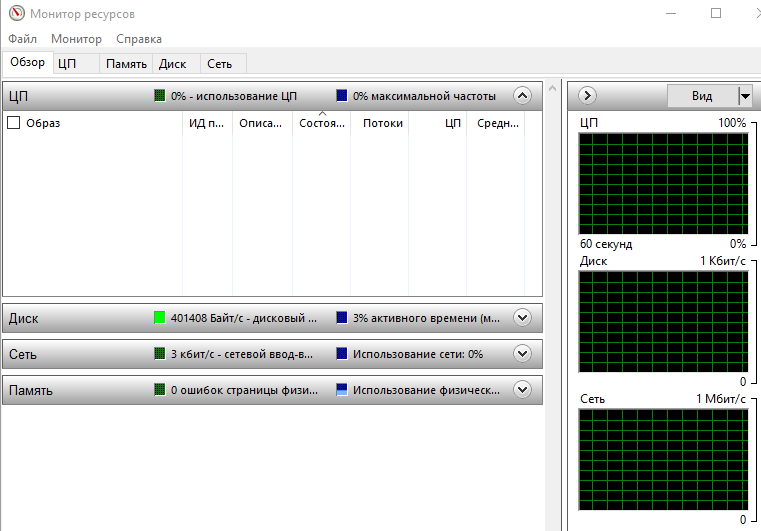The width and height of the screenshot is (761, 531).
Task: Click 'Использование сети: 0%' text
Action: (x=418, y=354)
